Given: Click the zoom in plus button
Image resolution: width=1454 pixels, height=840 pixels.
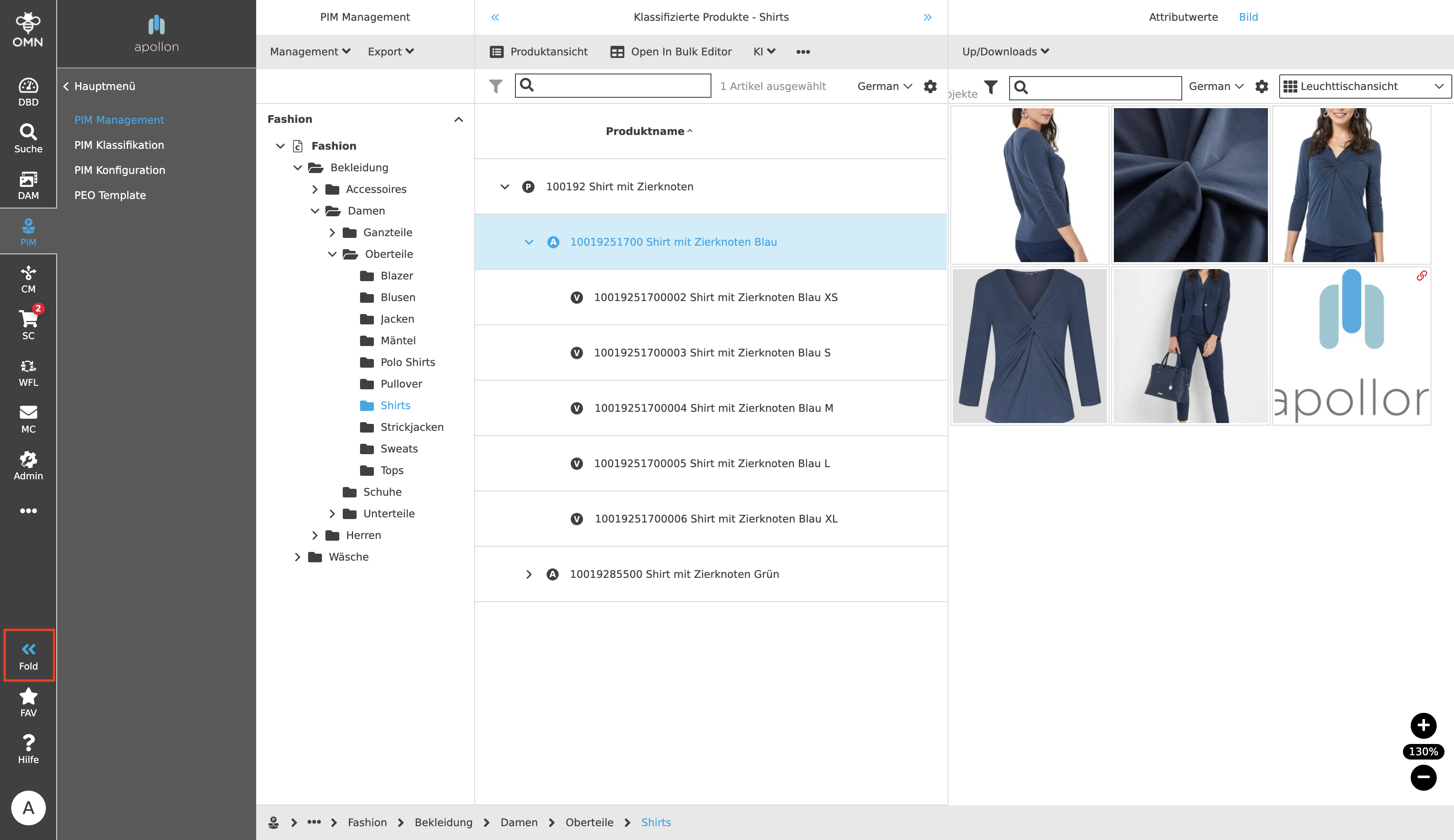Looking at the screenshot, I should coord(1423,725).
